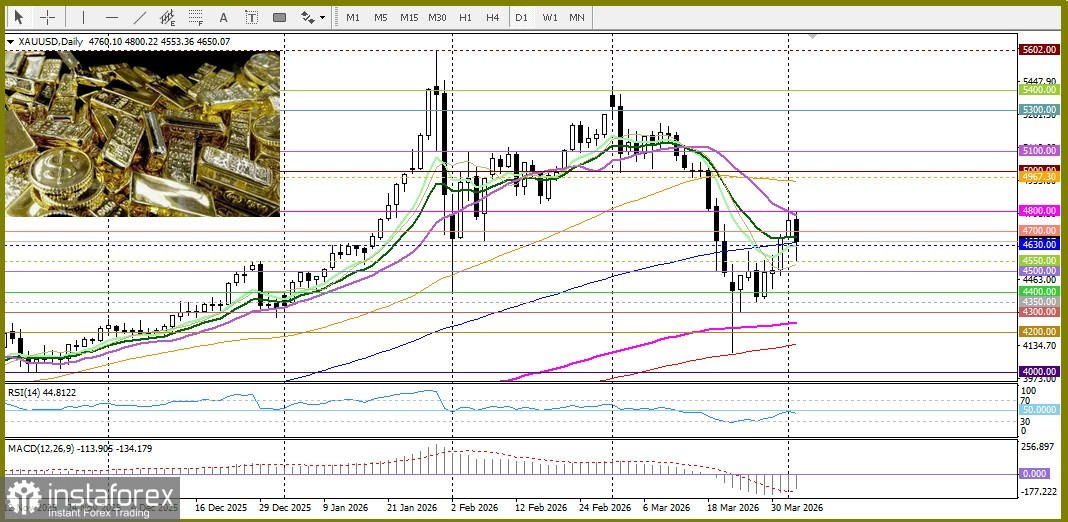Switch chart to MN monthly timeframe
The image size is (1068, 522).
(577, 17)
